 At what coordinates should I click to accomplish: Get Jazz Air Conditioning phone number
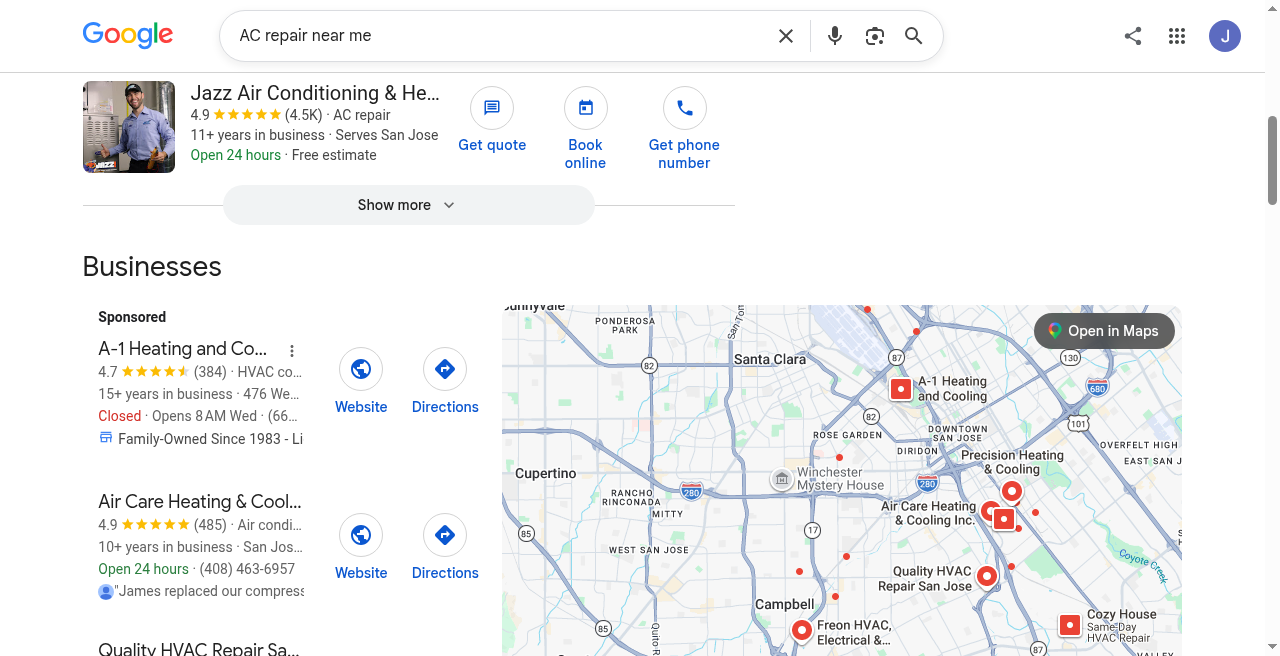(684, 129)
